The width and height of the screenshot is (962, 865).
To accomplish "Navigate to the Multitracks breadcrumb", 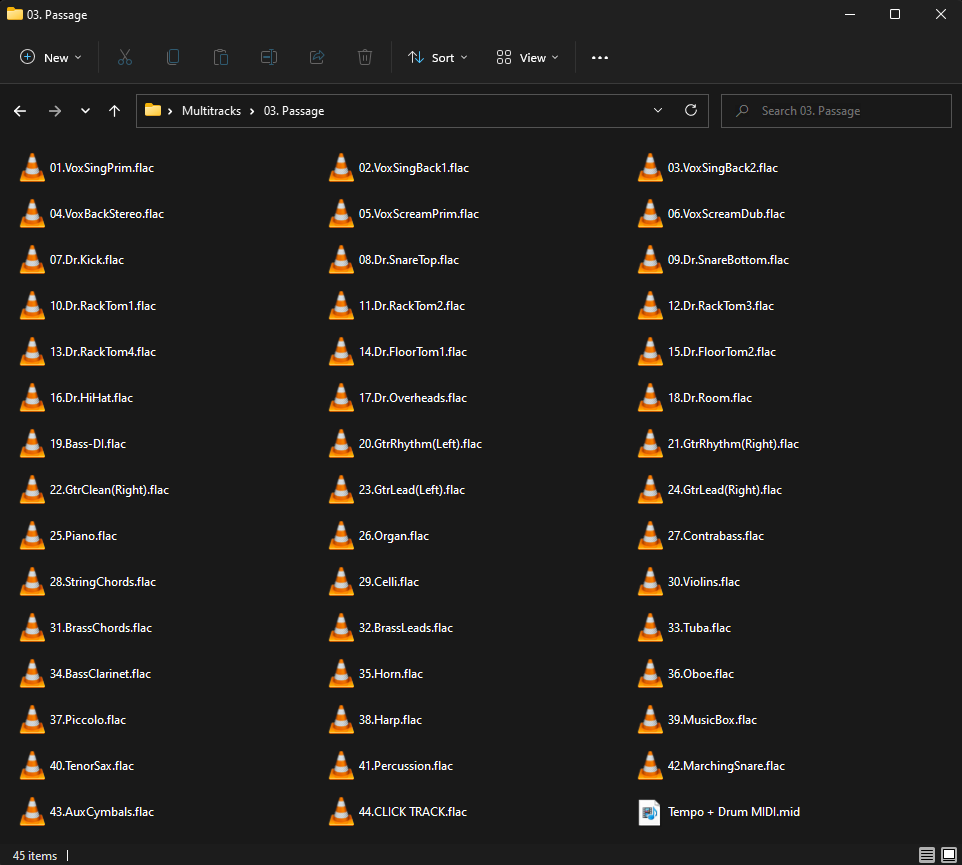I will click(x=211, y=110).
